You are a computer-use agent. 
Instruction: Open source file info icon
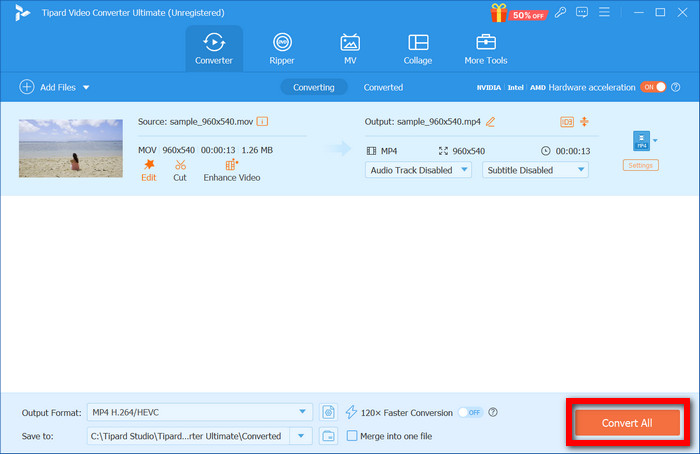(262, 121)
